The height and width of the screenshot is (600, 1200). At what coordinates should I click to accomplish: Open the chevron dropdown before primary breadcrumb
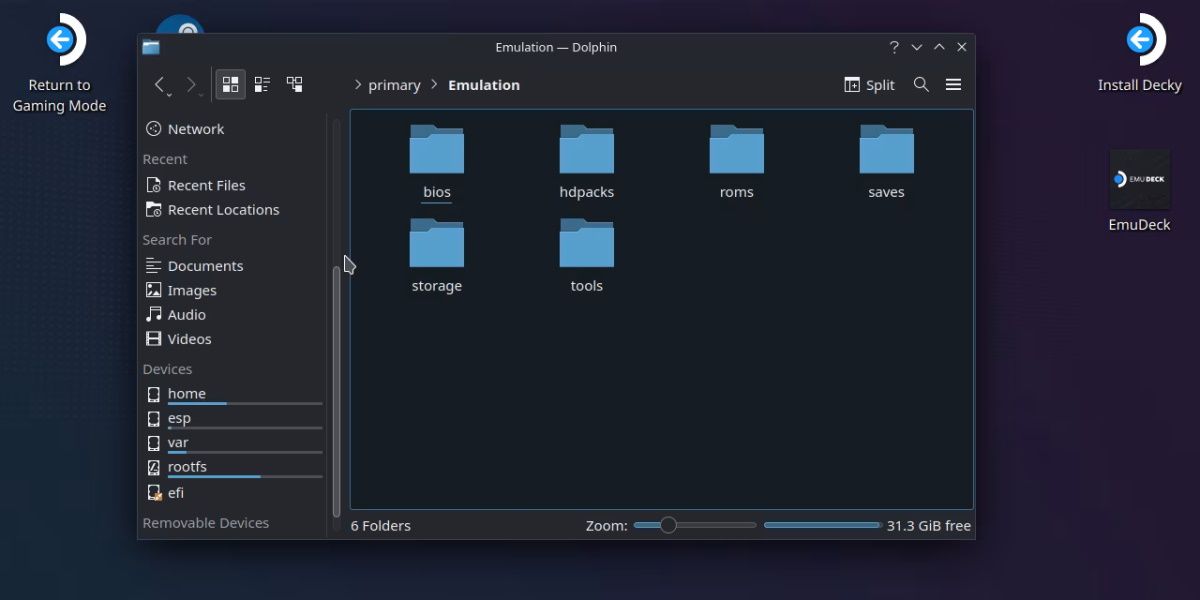[357, 85]
